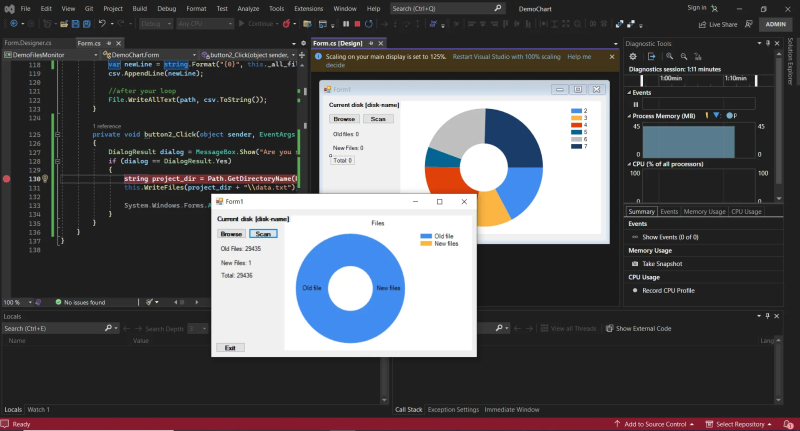Open Diagnostic Tools settings gear
Viewport: 800px width, 431px height.
(633, 57)
